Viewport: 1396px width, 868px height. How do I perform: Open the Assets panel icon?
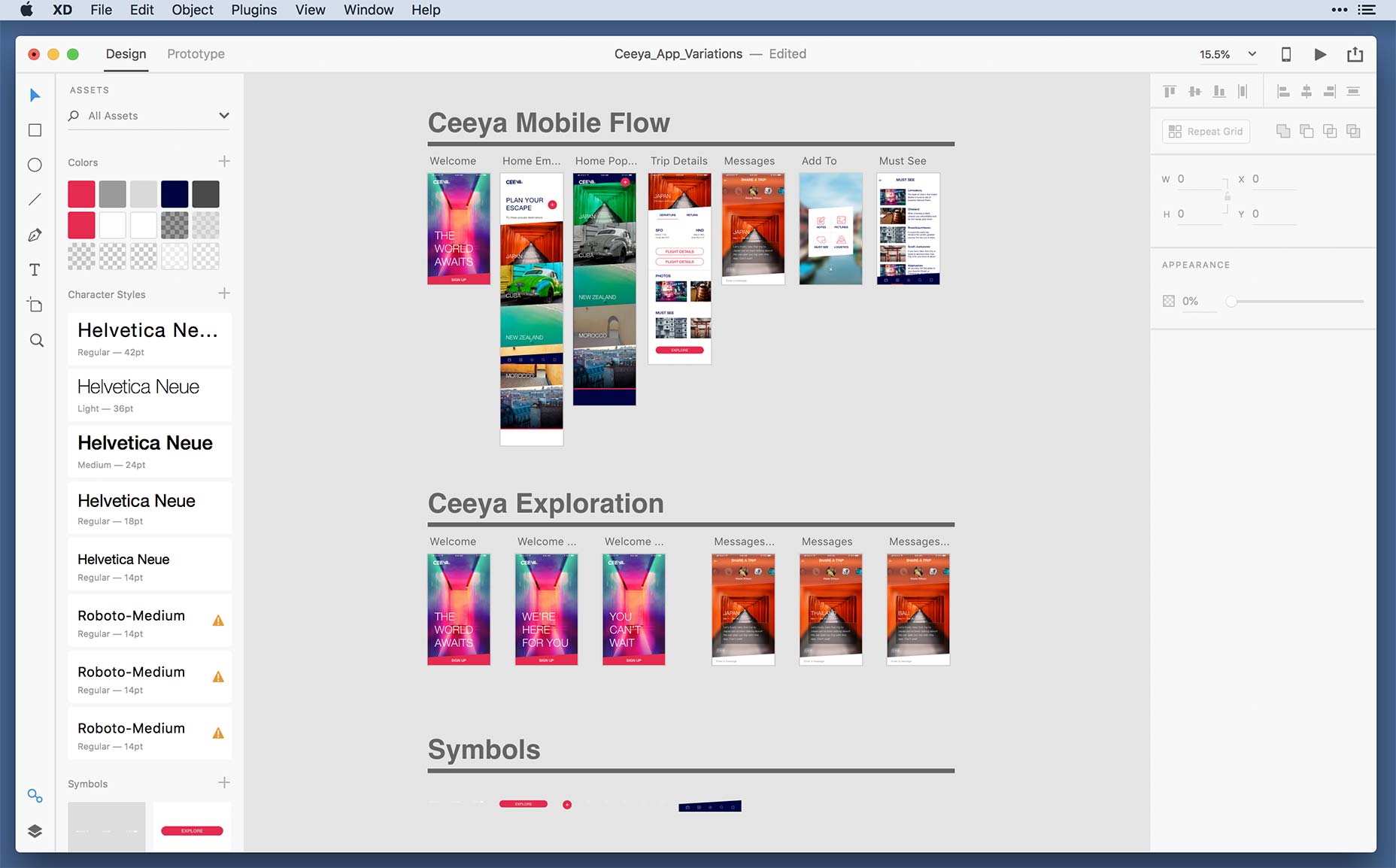[x=35, y=796]
